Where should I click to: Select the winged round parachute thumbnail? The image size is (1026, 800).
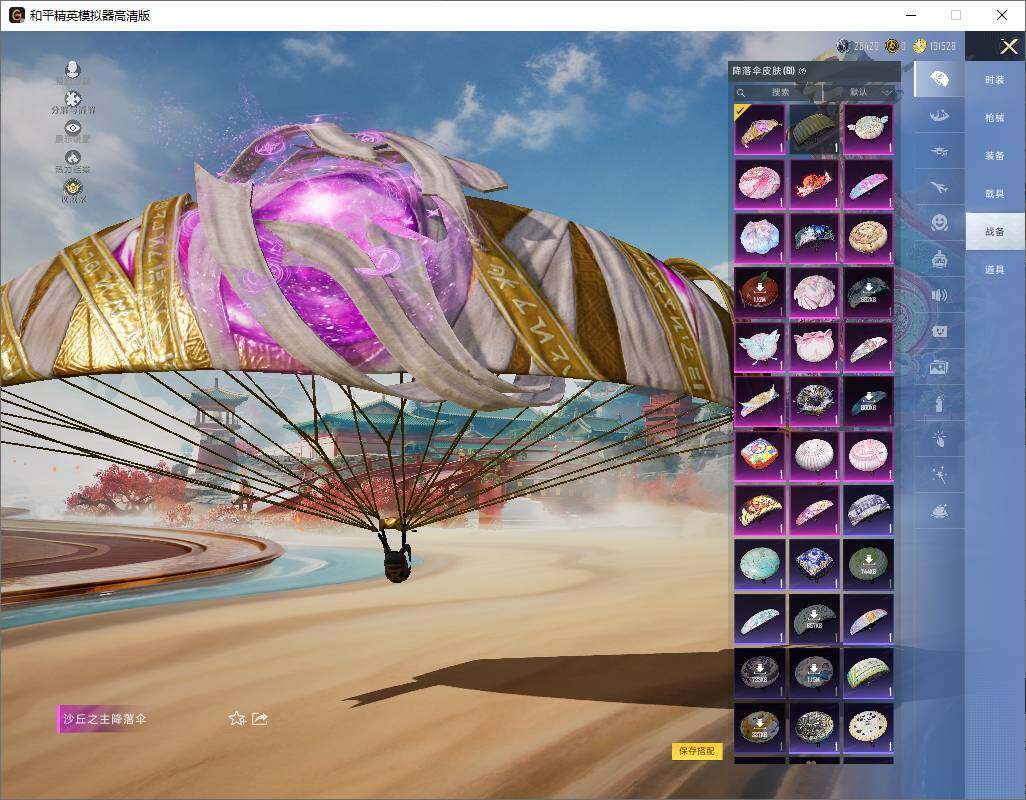click(868, 129)
